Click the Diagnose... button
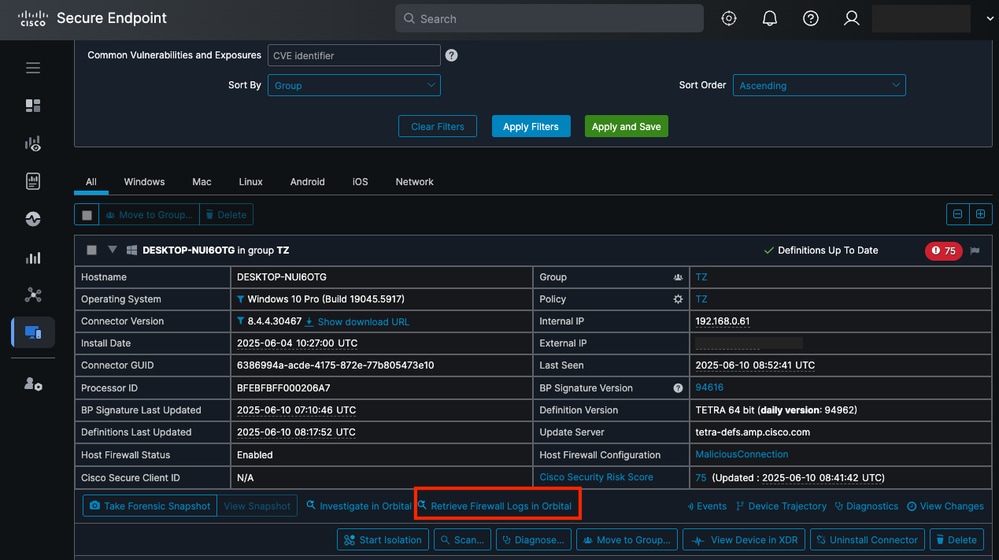999x560 pixels. [x=533, y=540]
